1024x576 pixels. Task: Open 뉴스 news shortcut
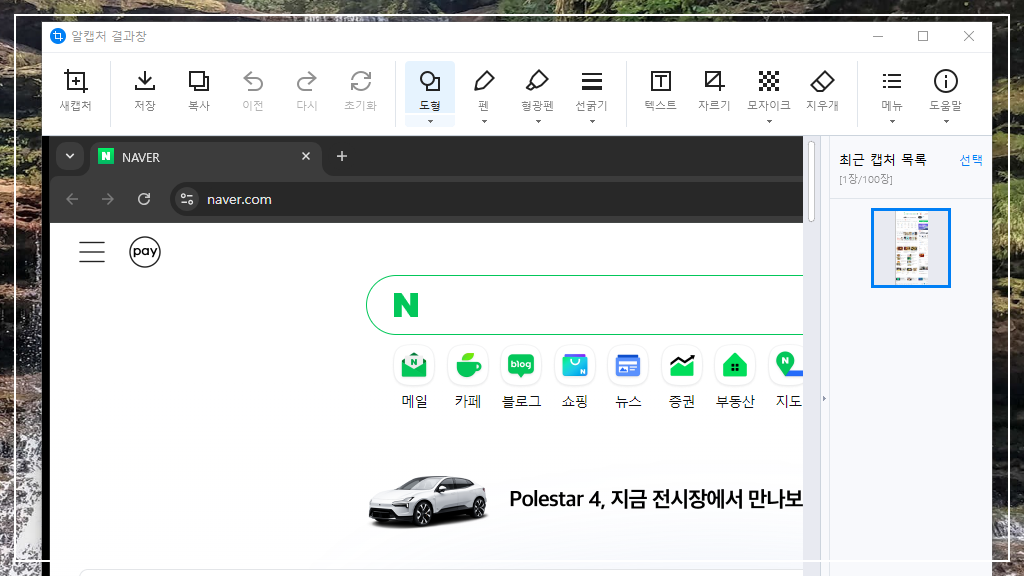click(628, 377)
